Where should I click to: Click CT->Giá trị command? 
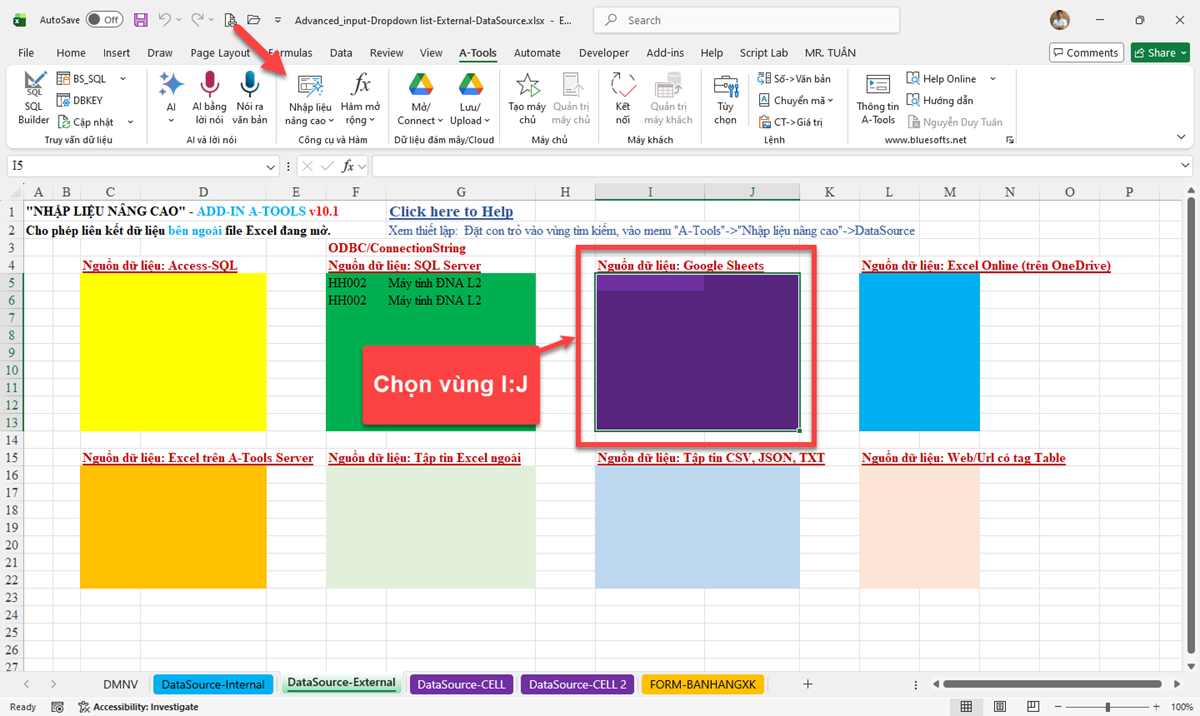pyautogui.click(x=790, y=122)
